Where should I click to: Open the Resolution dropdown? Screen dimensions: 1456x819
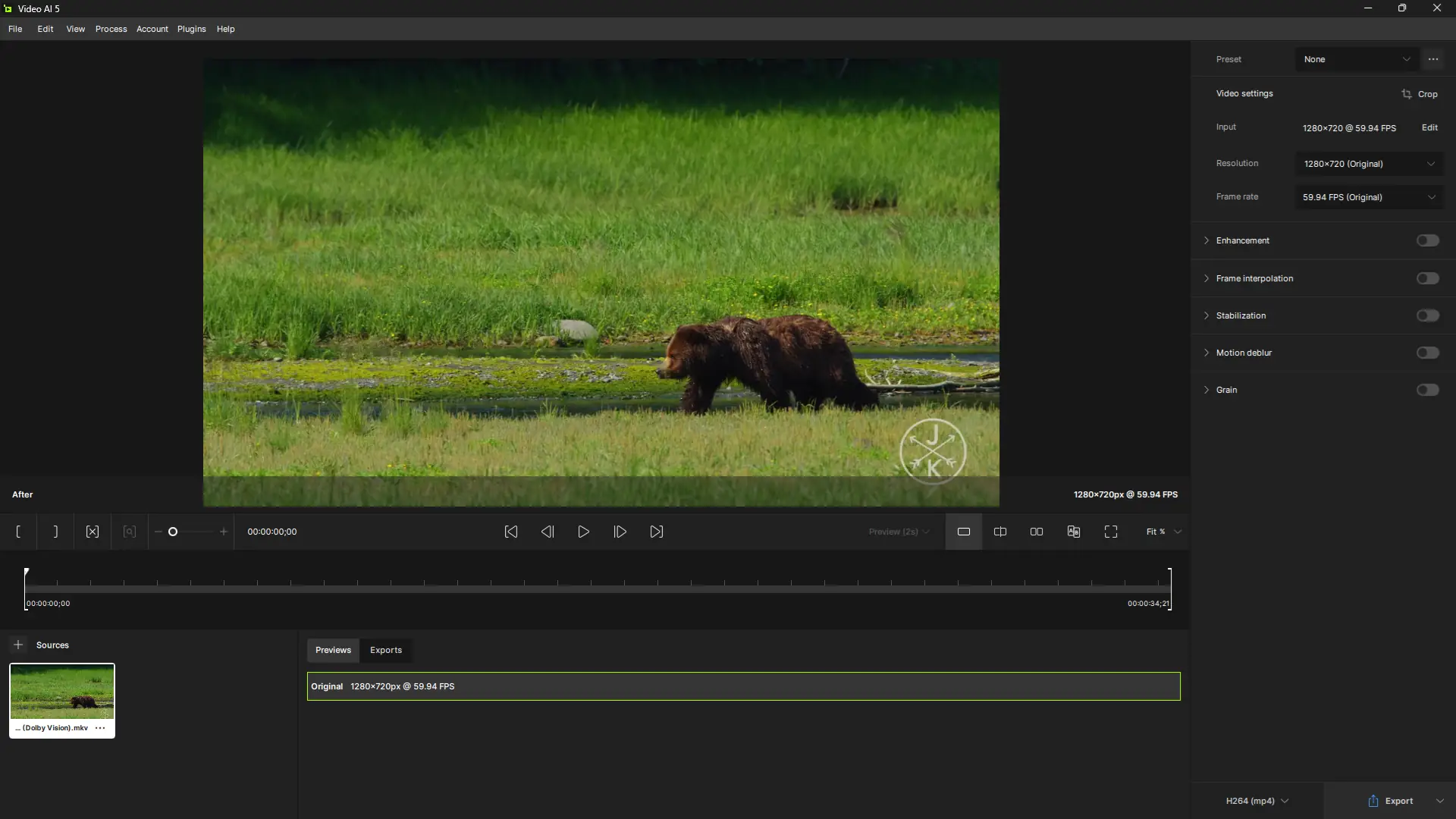pyautogui.click(x=1369, y=164)
